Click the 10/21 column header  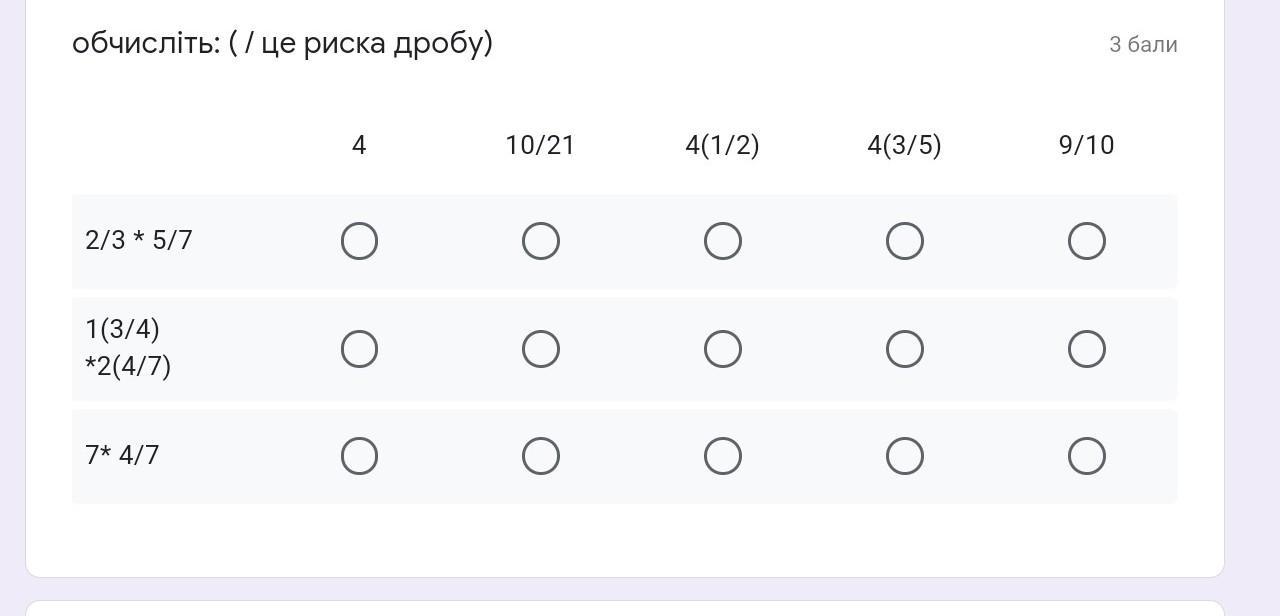tap(541, 145)
